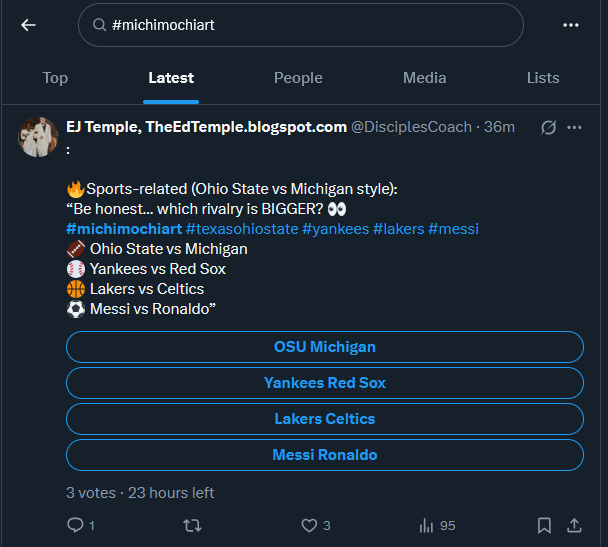608x547 pixels.
Task: Like the rivalry poll post
Action: pos(310,525)
